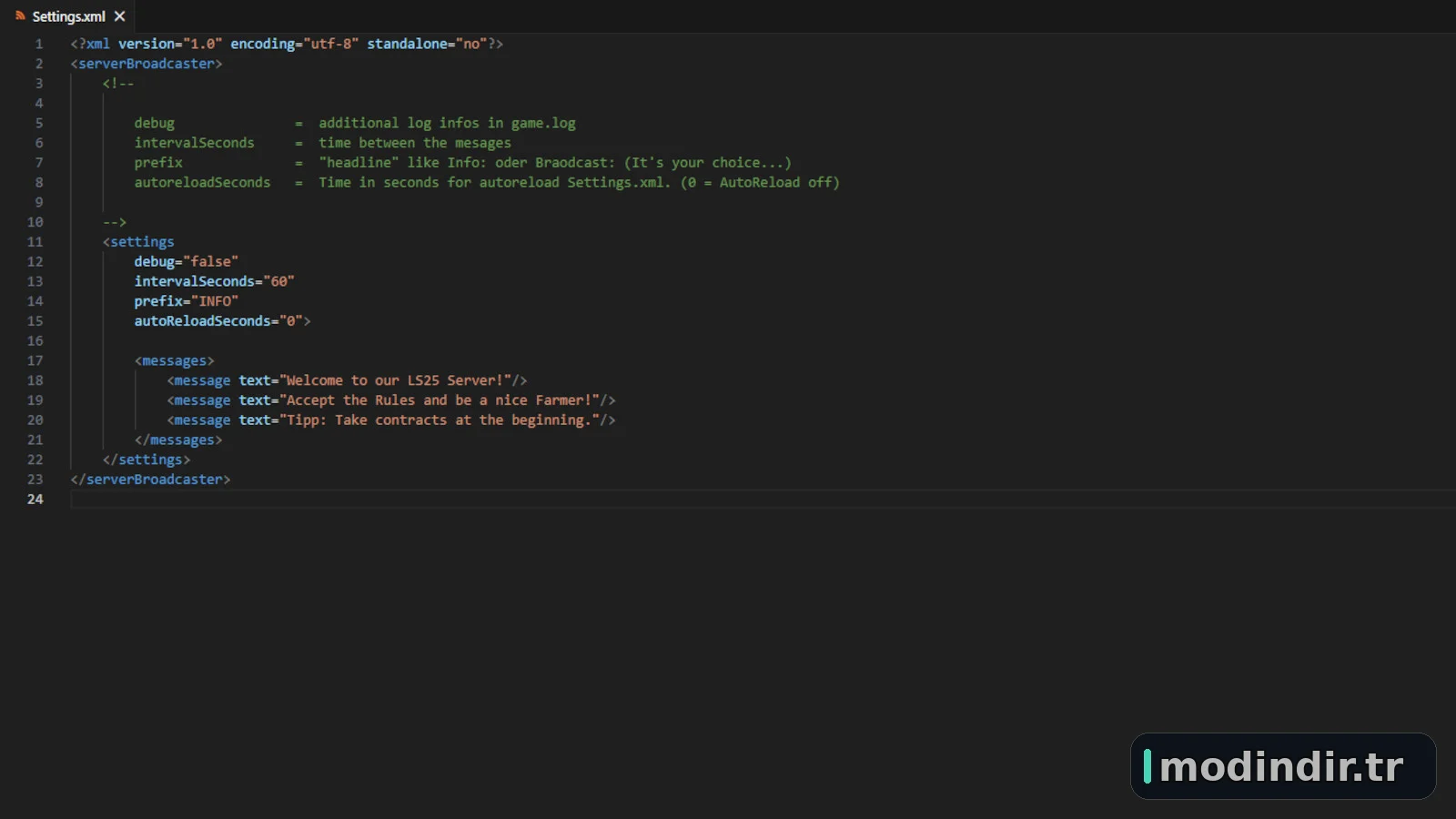Click the opening serverBroadcaster tag
Screen dimensions: 1456x819
point(147,64)
